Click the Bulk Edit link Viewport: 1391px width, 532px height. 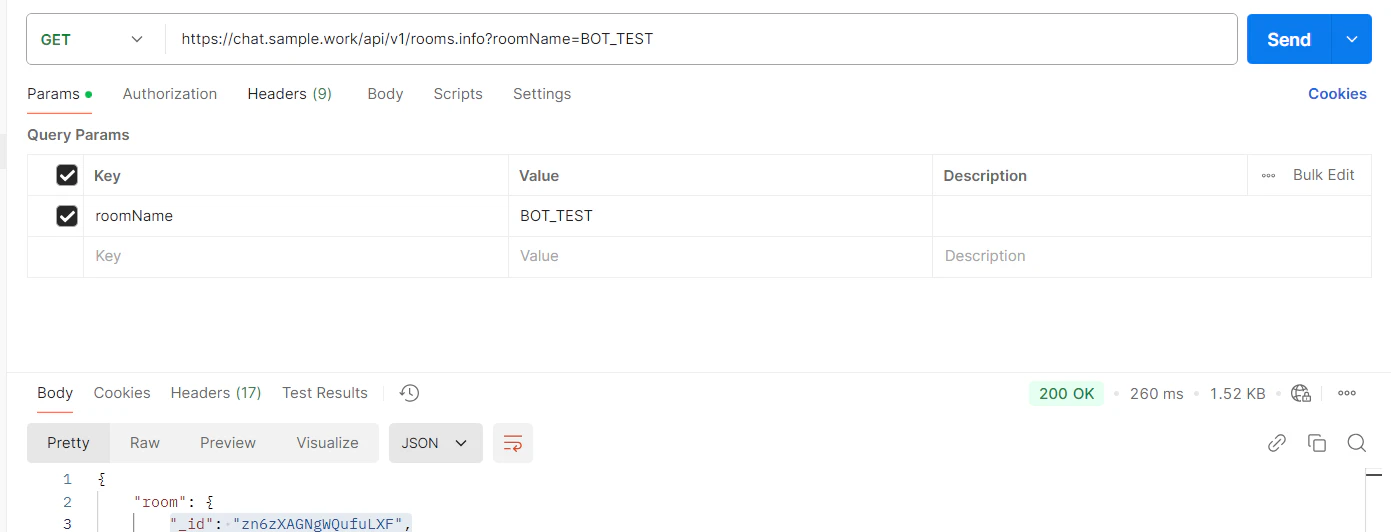[x=1324, y=175]
